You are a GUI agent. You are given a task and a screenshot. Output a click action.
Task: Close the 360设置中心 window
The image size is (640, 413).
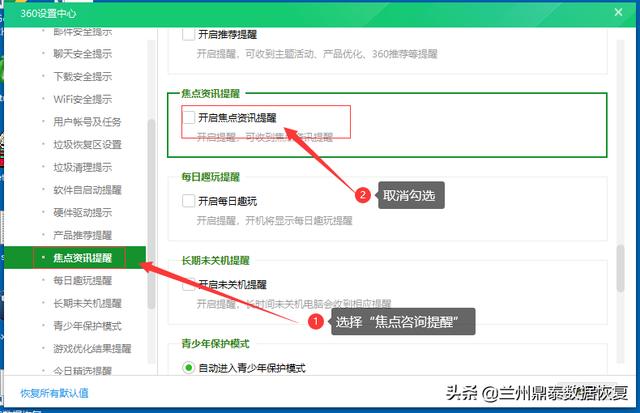[618, 12]
